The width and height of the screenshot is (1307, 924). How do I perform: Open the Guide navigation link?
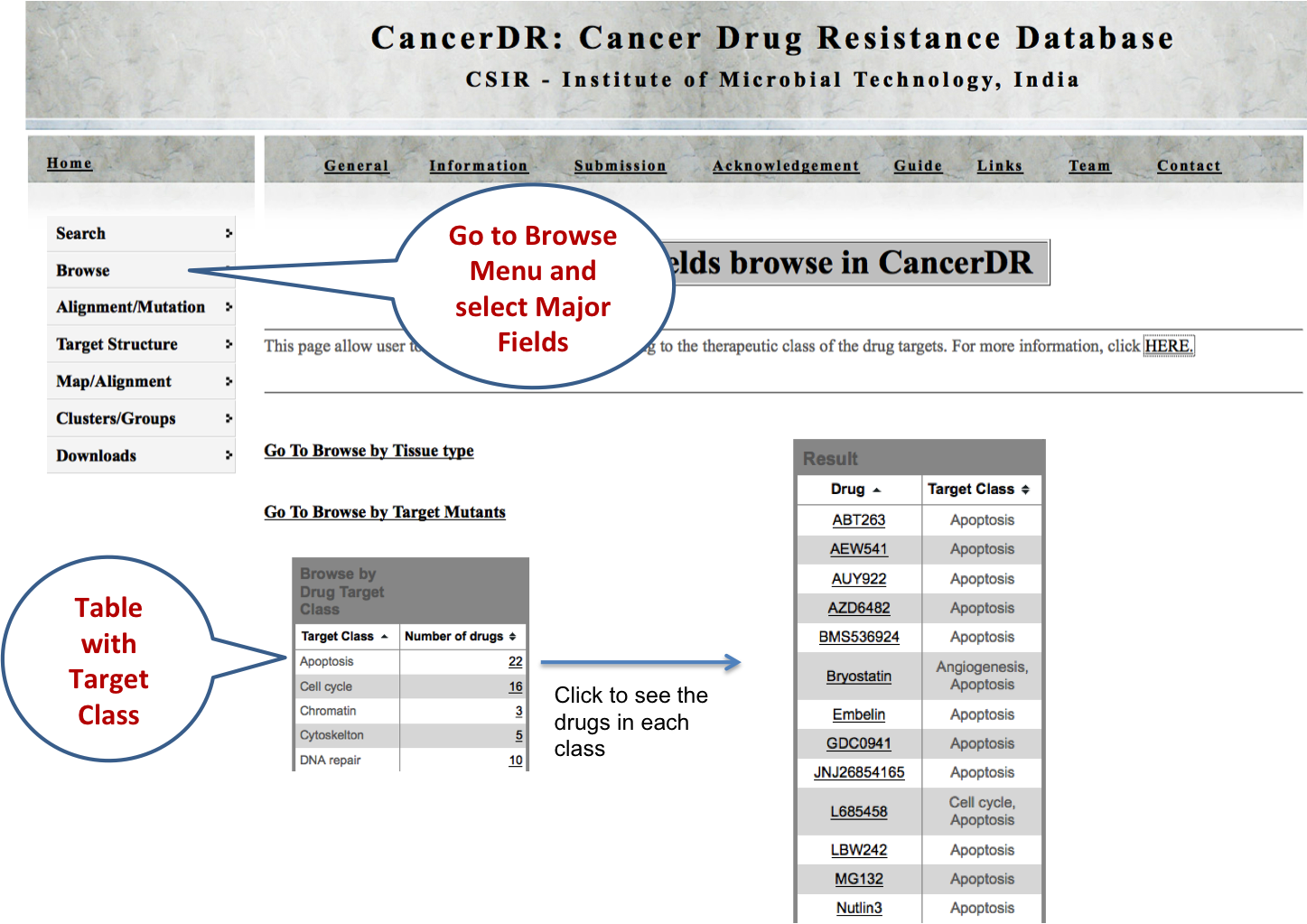pyautogui.click(x=918, y=165)
